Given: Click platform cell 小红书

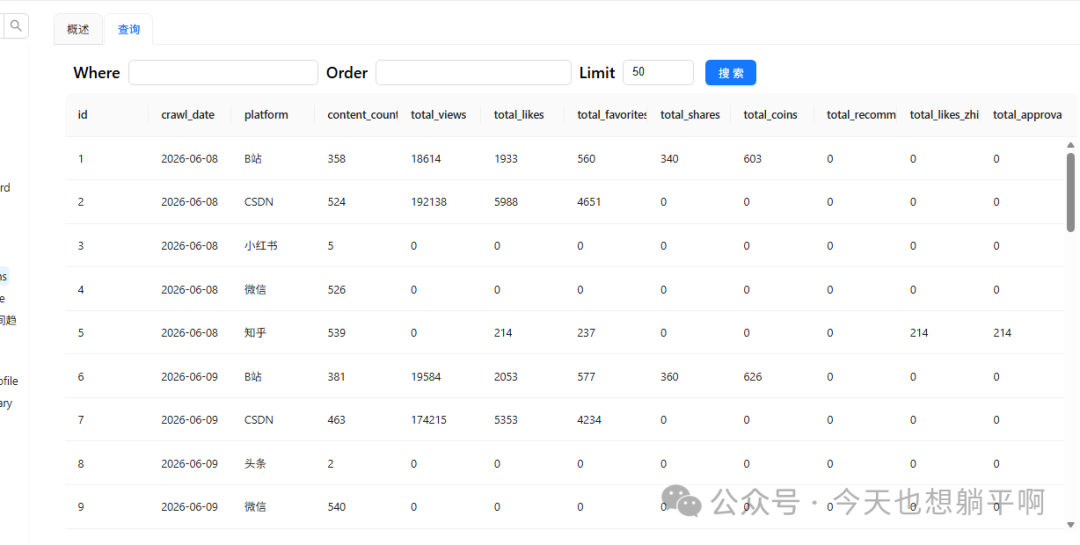Looking at the screenshot, I should point(261,246).
